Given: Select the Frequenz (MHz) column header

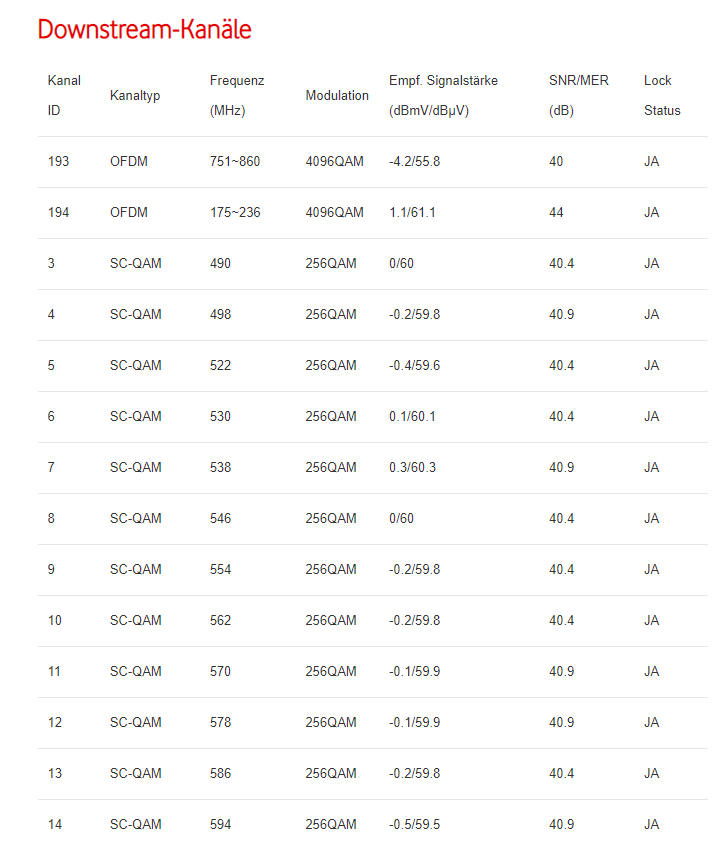Looking at the screenshot, I should (x=237, y=95).
